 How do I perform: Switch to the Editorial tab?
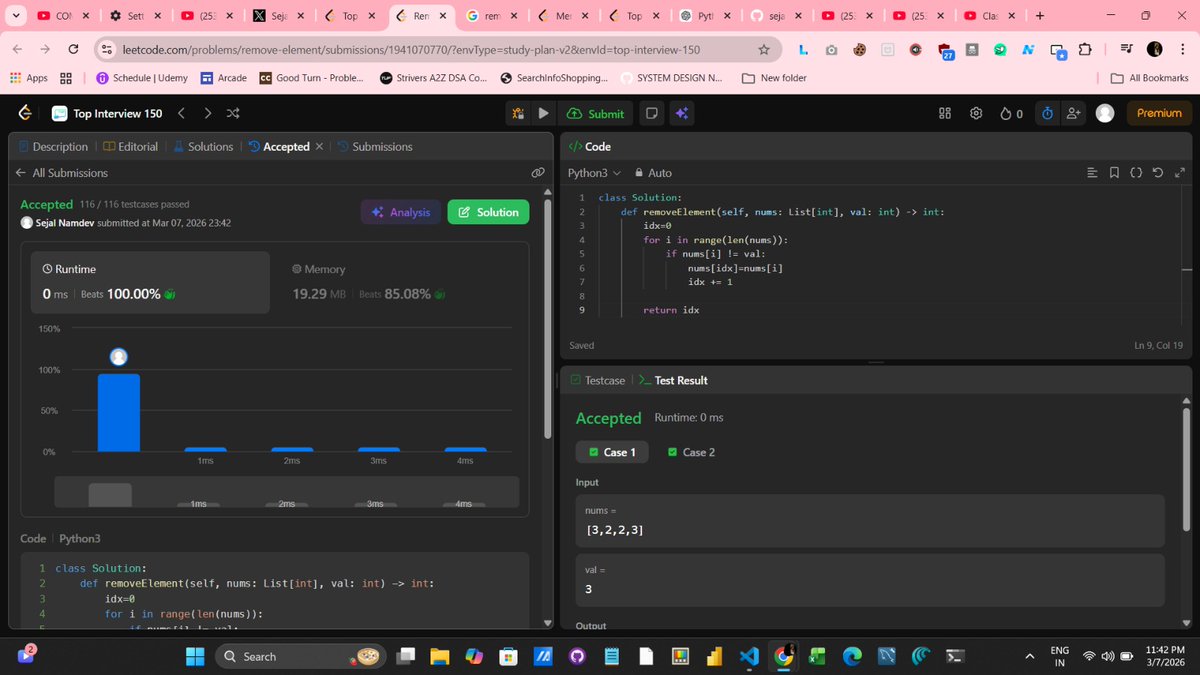(x=130, y=146)
